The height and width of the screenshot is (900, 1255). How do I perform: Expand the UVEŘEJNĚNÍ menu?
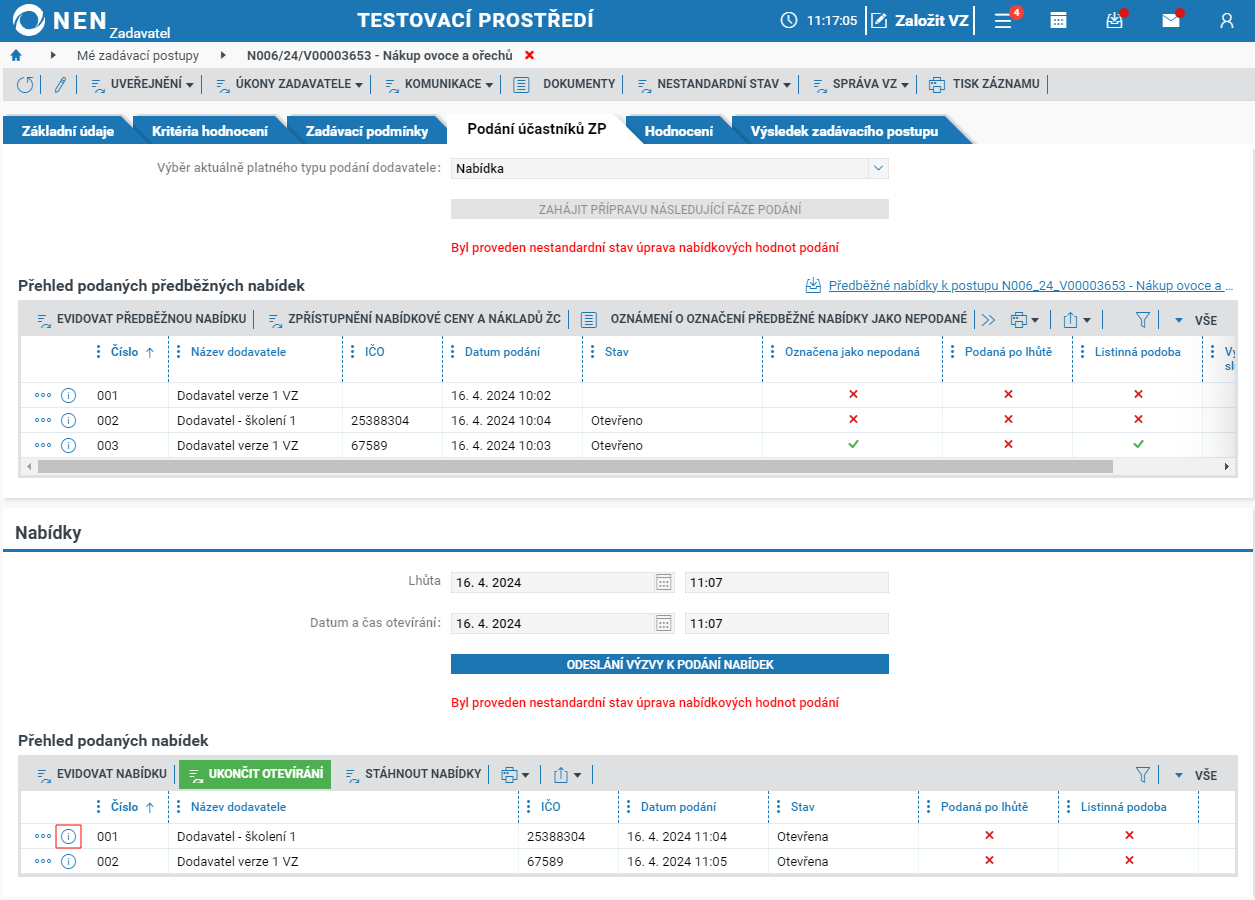[x=142, y=85]
